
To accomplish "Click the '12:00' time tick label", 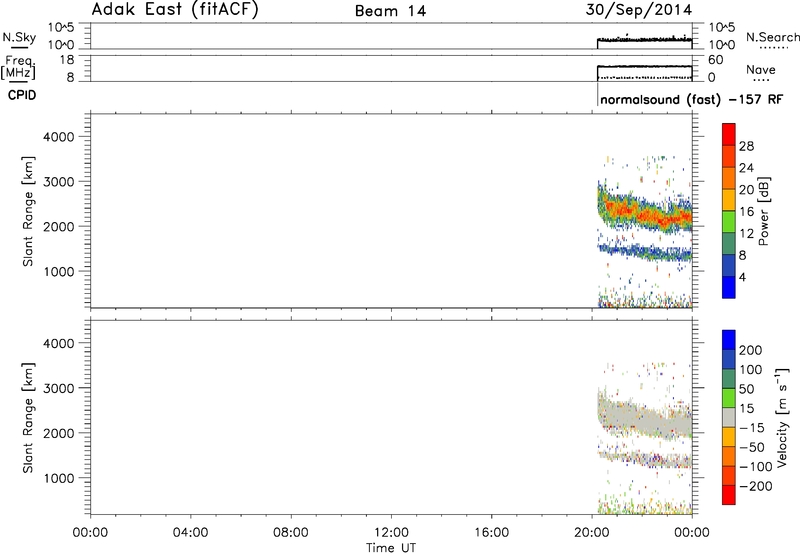I will point(391,533).
